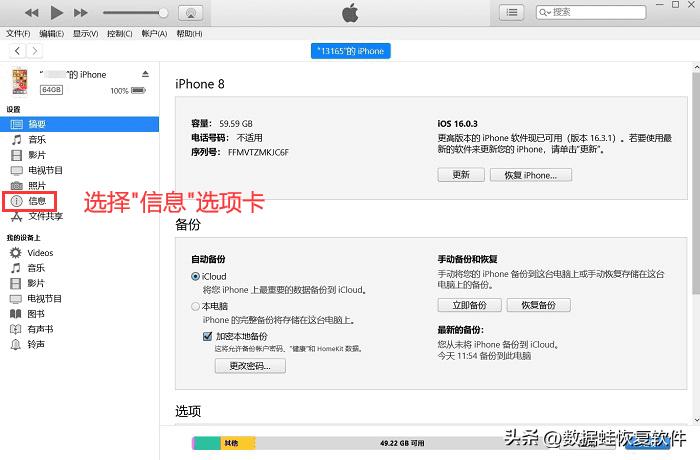The image size is (700, 460).
Task: Click the 恢复备份 button
Action: (x=538, y=305)
